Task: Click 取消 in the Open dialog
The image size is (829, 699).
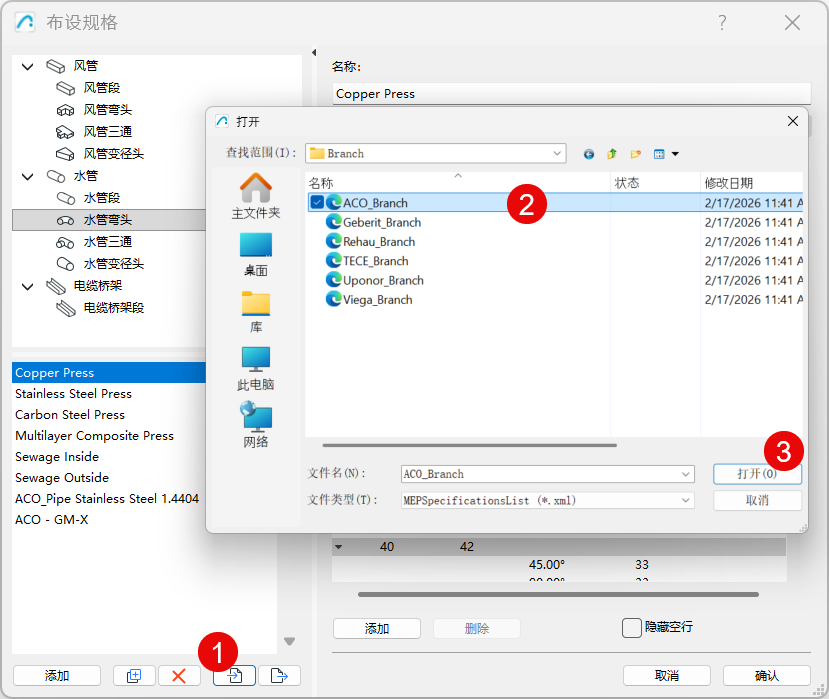Action: pyautogui.click(x=757, y=500)
